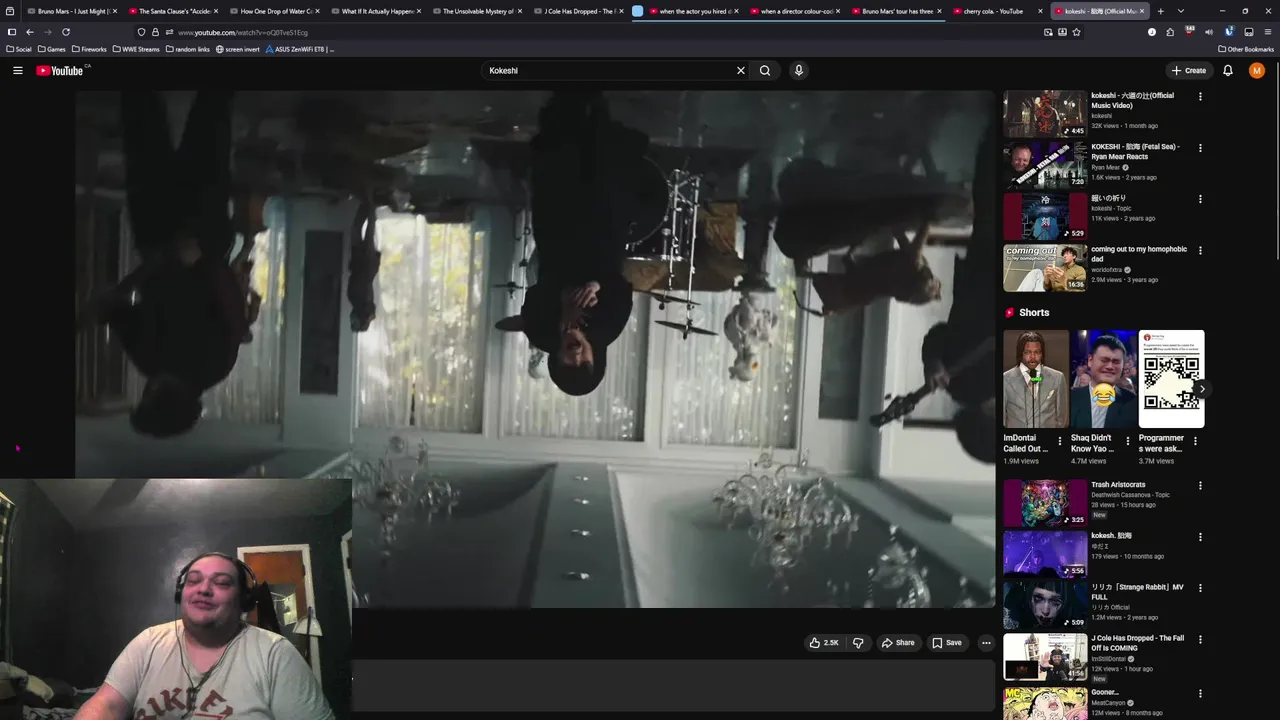Open options for the ImDontai Called Out short
Image resolution: width=1280 pixels, height=720 pixels.
[x=1060, y=440]
